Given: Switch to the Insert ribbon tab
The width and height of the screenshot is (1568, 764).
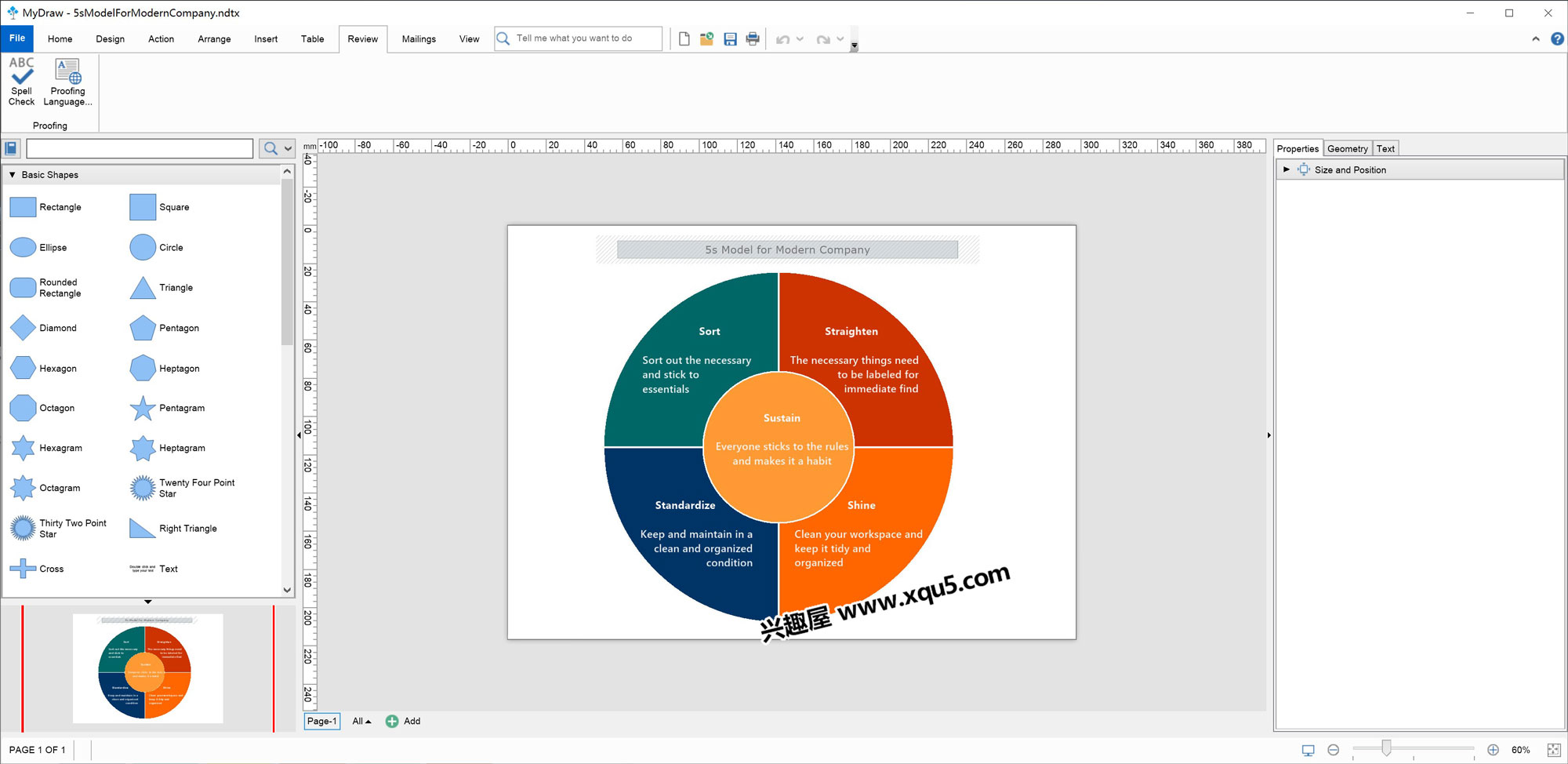Looking at the screenshot, I should pos(266,38).
